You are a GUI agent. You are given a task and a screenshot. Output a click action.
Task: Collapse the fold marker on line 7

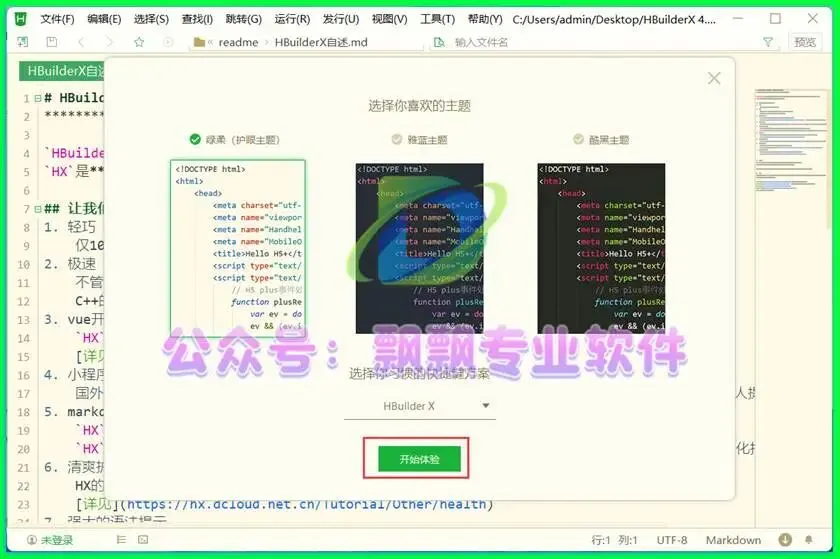(38, 209)
